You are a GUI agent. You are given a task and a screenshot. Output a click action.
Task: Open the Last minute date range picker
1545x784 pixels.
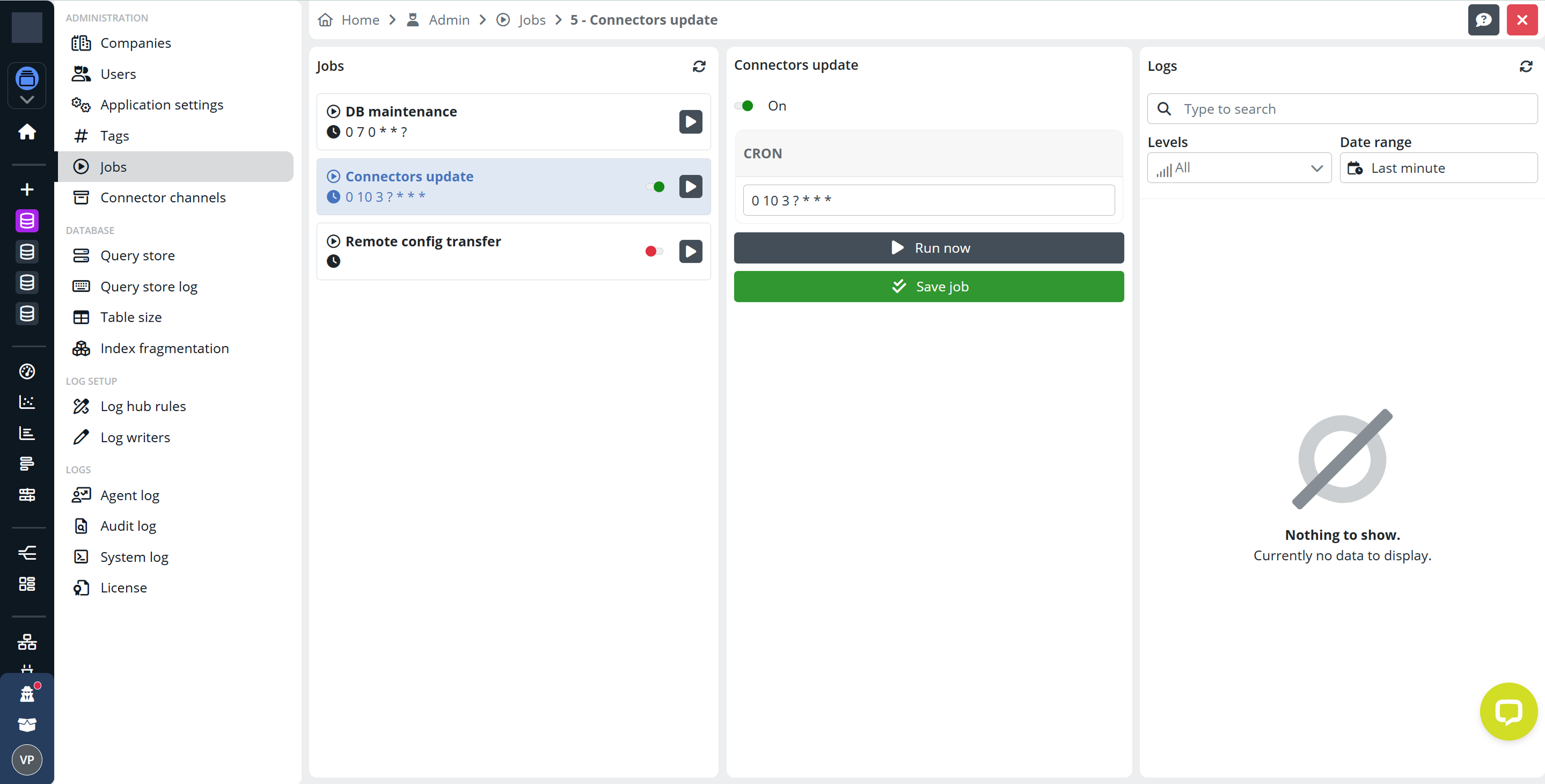coord(1438,168)
